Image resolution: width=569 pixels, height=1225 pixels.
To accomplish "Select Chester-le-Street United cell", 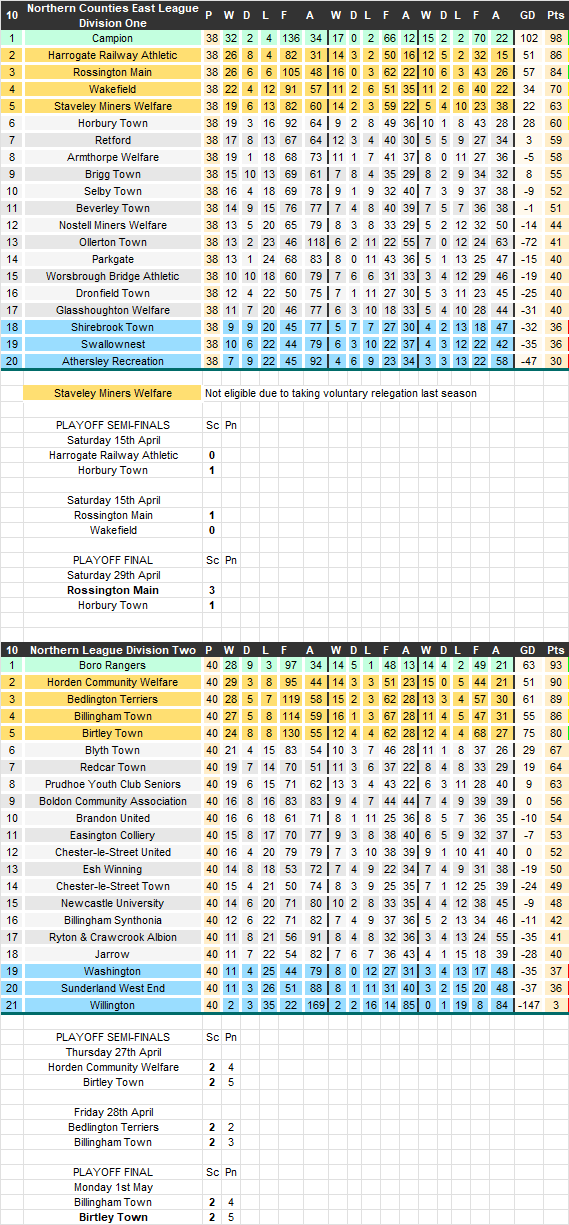I will (112, 852).
